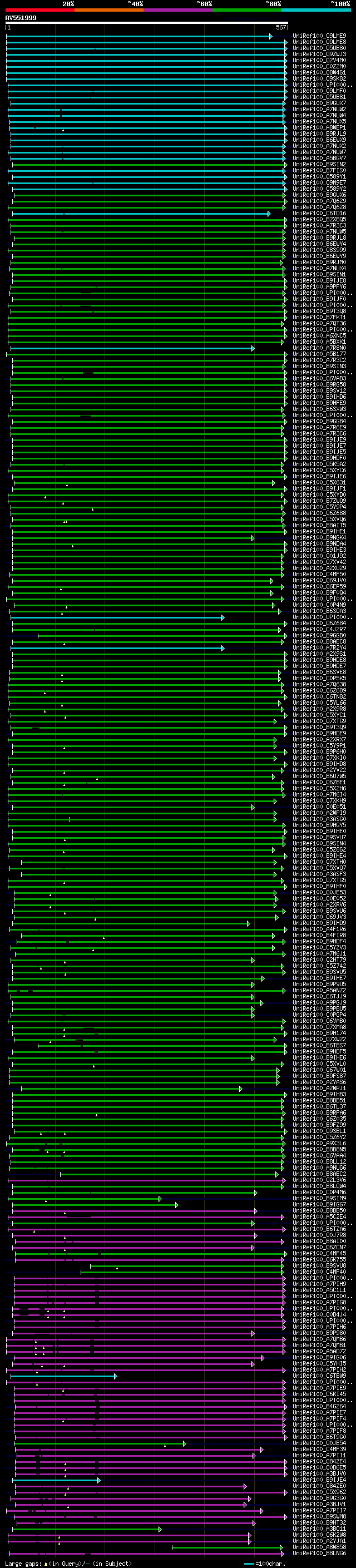Screen dimensions: 356x1568
Task: Select hit label UniRef100_B9SIN4
Action: (x=319, y=844)
